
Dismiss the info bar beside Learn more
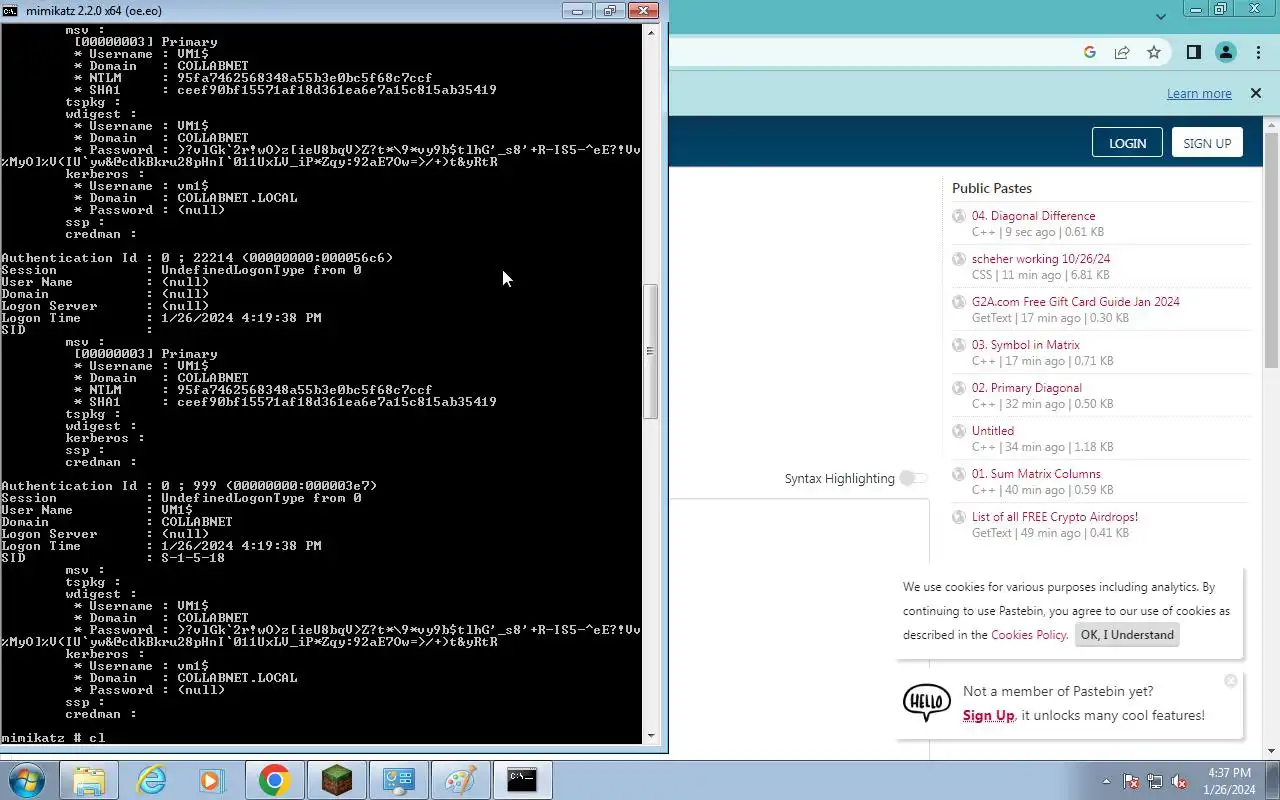(1256, 93)
